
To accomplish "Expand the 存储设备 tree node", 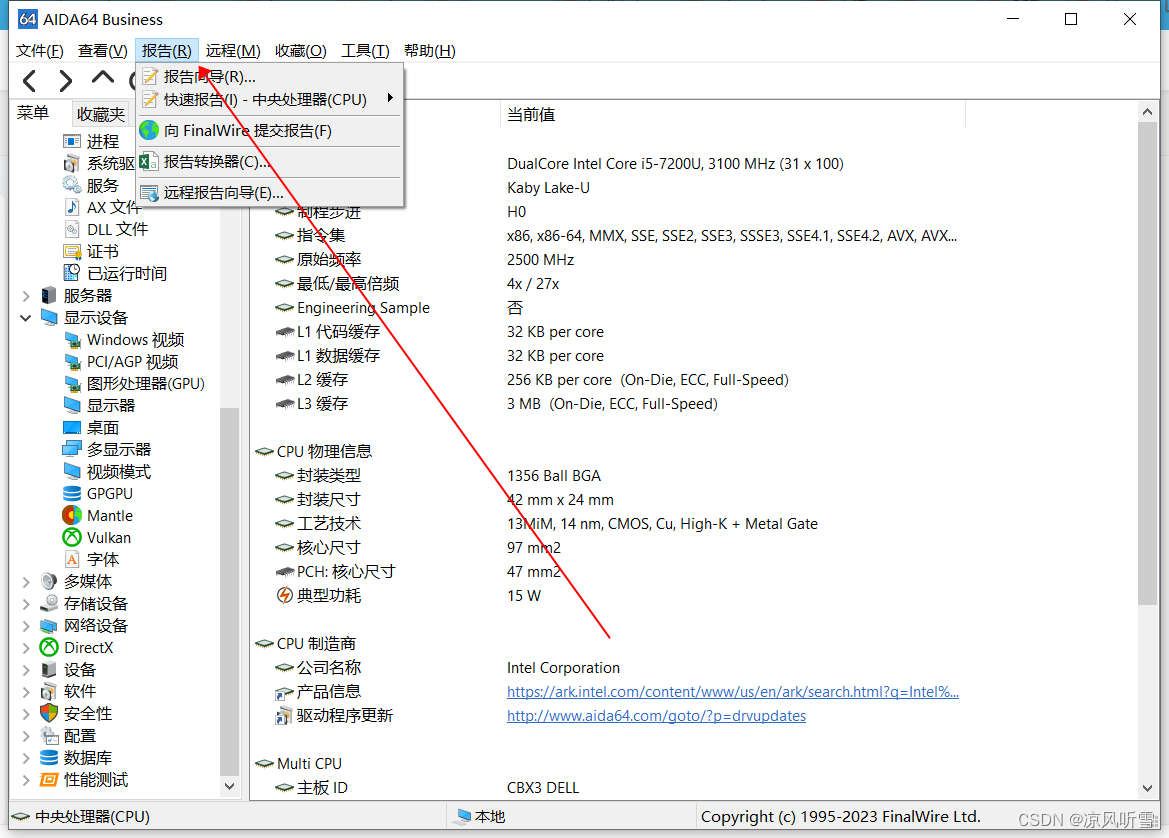I will (x=26, y=604).
